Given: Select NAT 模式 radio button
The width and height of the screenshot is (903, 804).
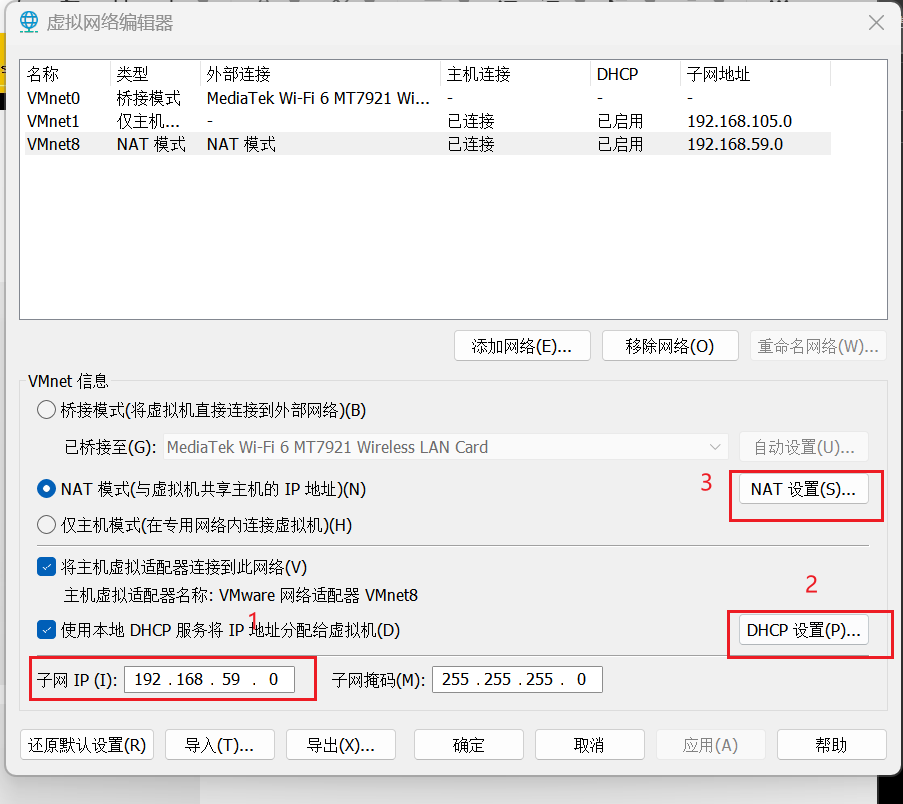Looking at the screenshot, I should click(46, 489).
